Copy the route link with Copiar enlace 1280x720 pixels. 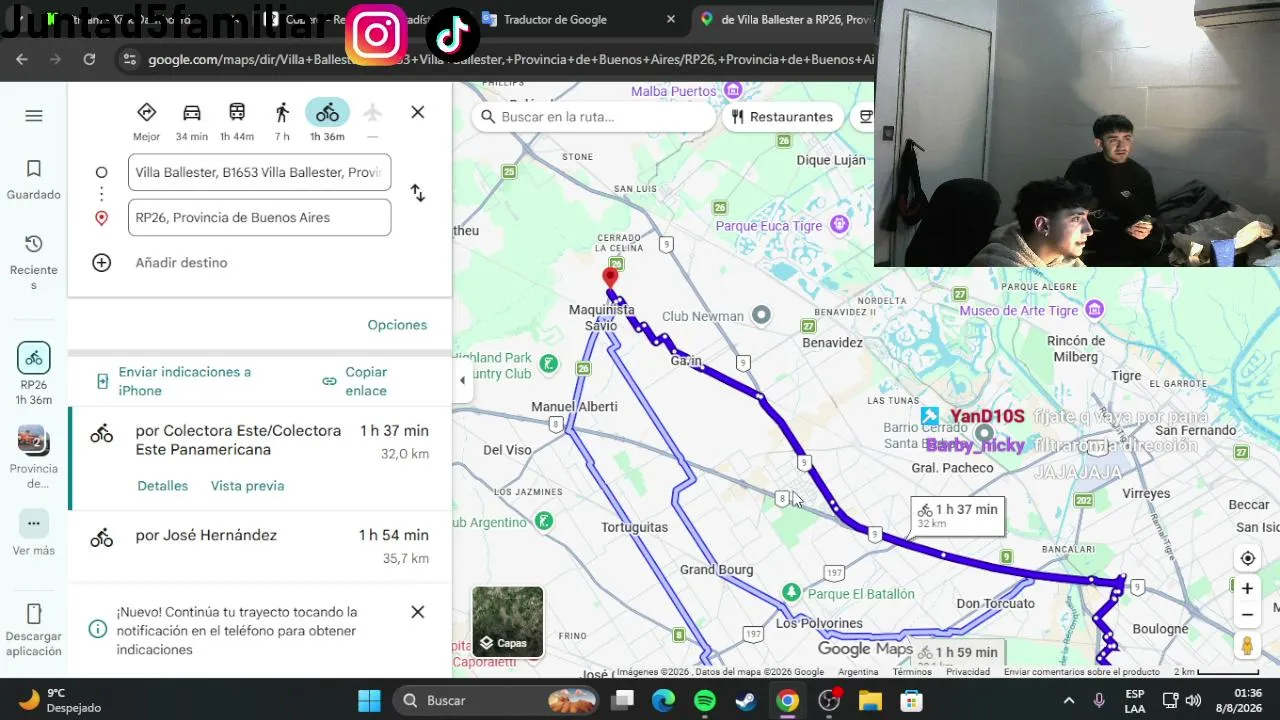356,381
